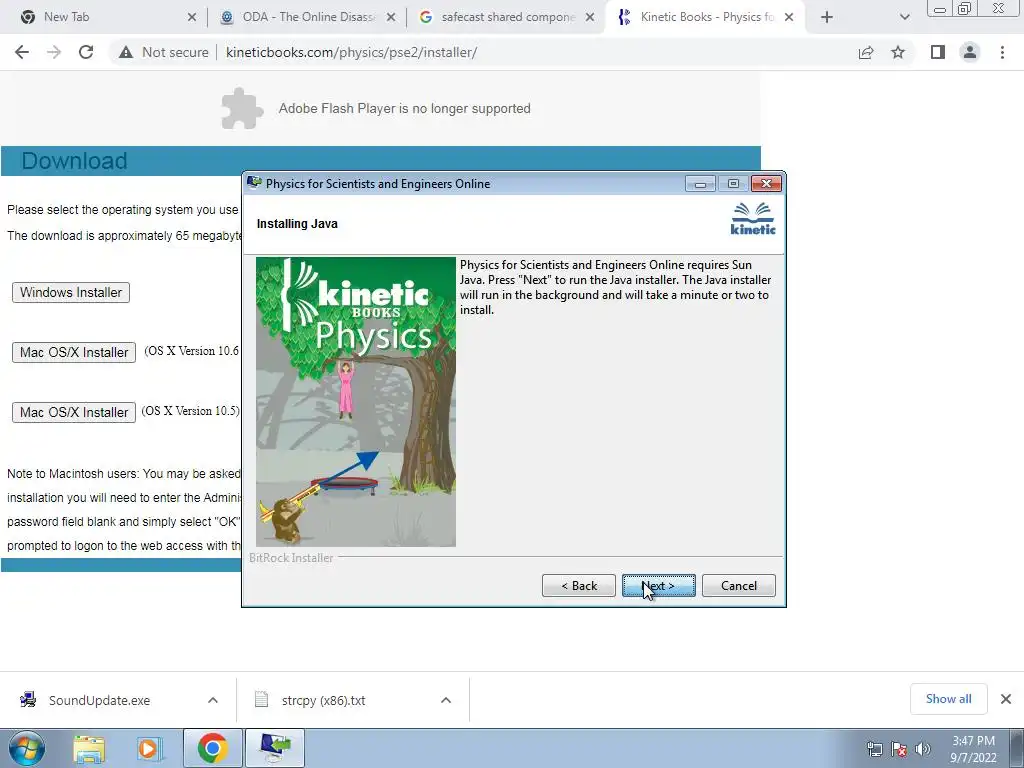Maximize the Physics installer window

click(733, 184)
